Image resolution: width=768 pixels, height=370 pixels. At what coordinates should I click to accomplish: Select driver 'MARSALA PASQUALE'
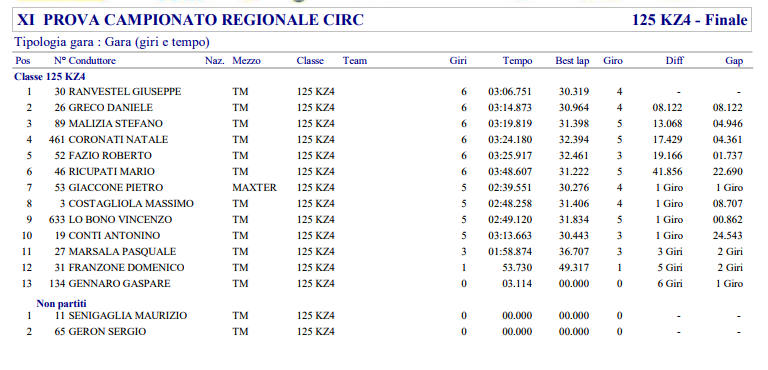pyautogui.click(x=122, y=252)
